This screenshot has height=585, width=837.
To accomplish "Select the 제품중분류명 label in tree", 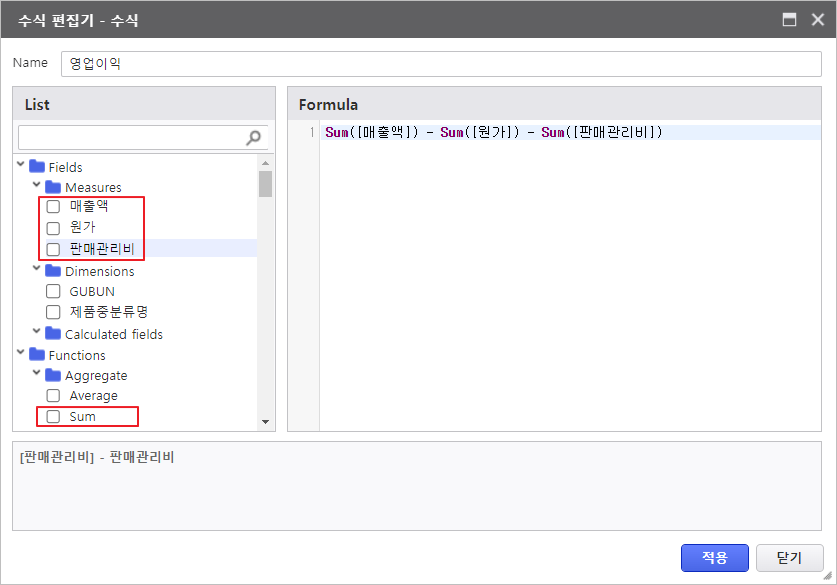I will click(108, 312).
